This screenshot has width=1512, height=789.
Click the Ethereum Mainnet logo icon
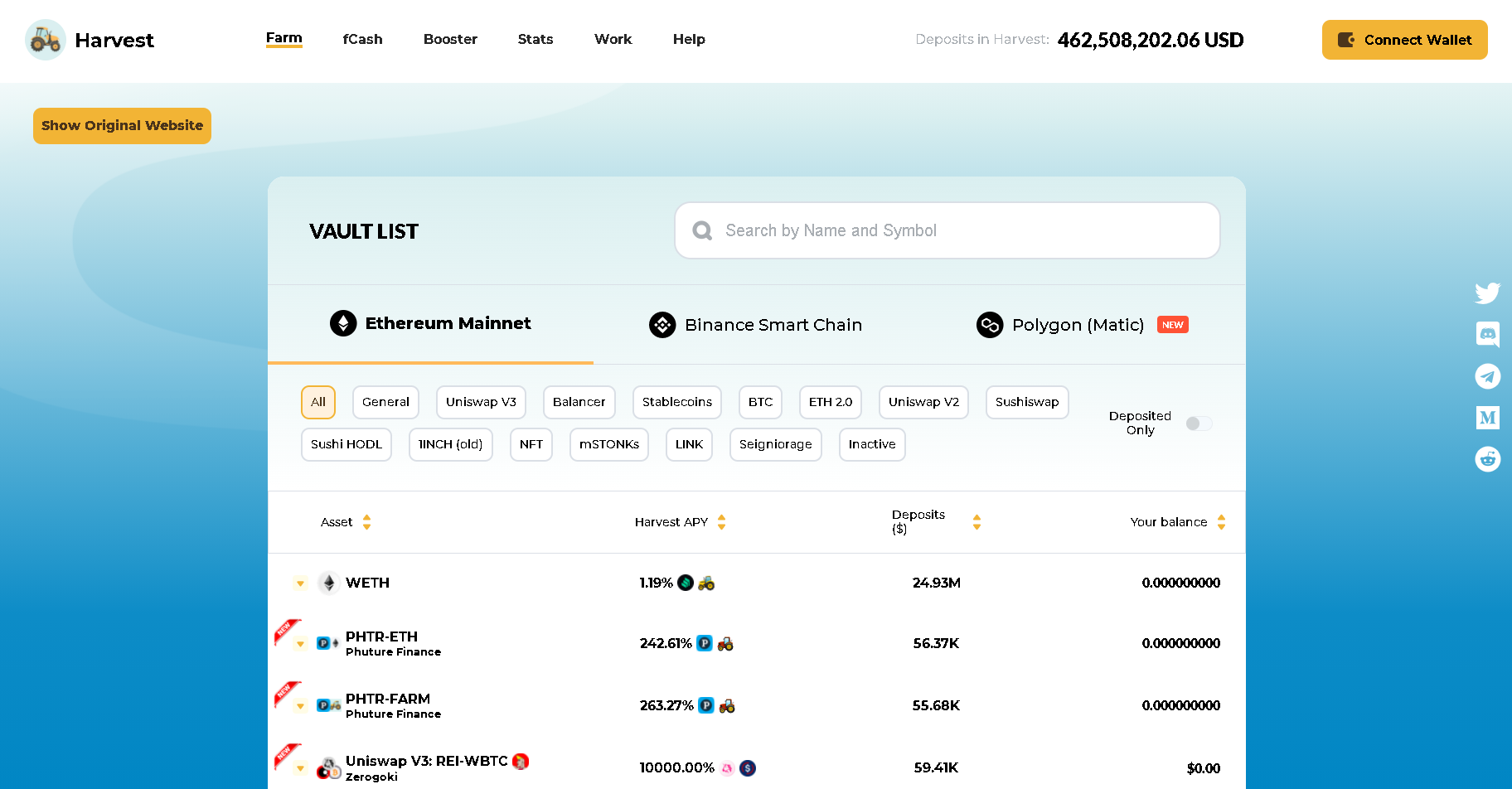pyautogui.click(x=343, y=323)
